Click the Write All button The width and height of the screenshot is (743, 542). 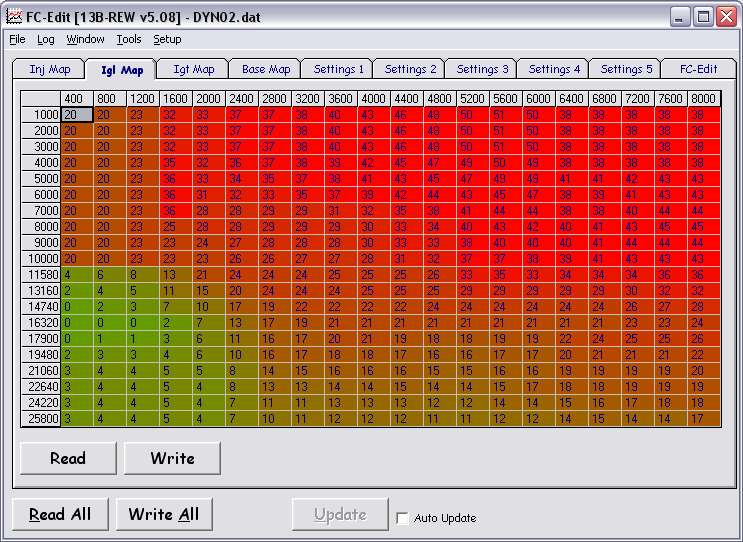coord(164,514)
